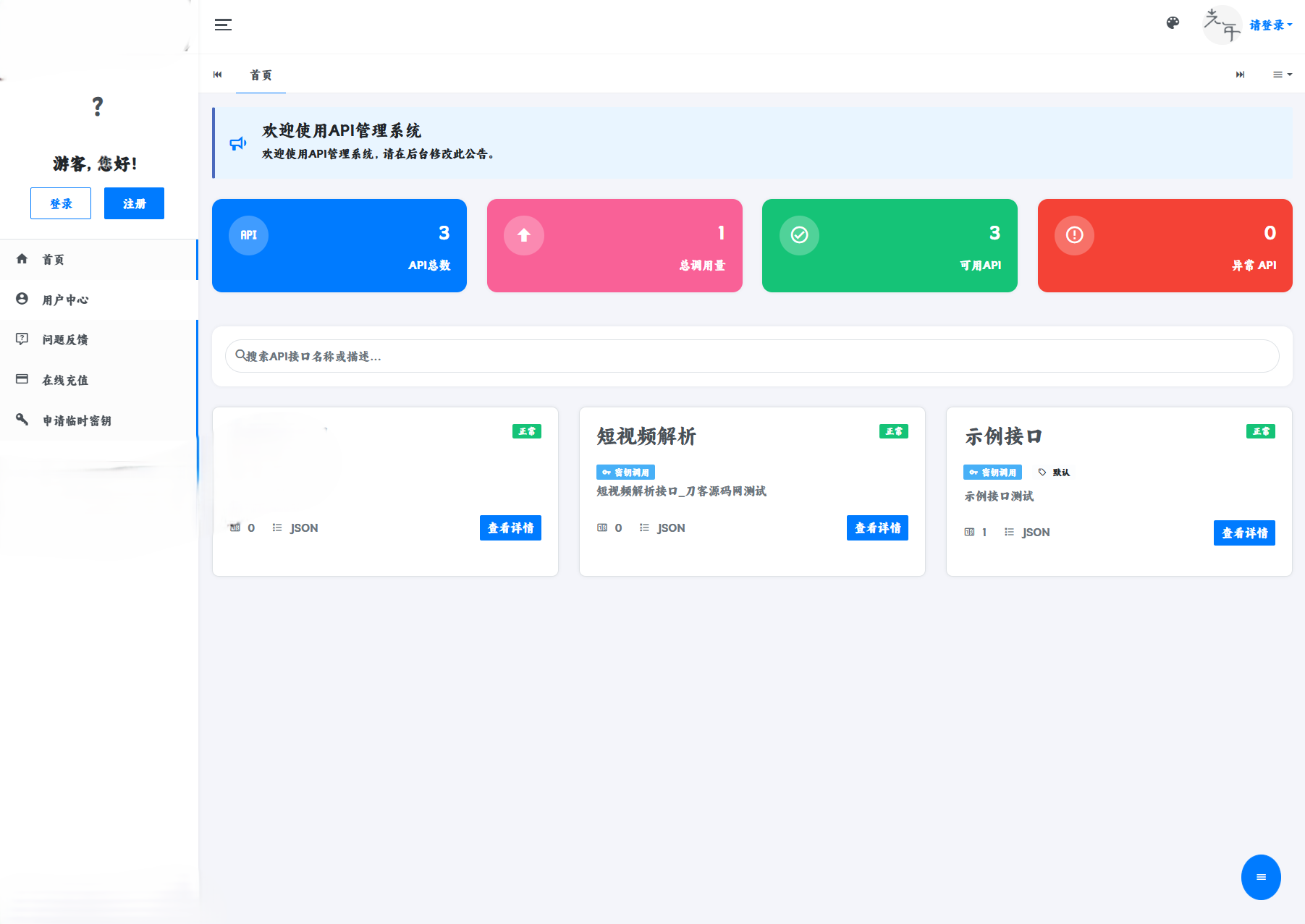Select the 首页 tab
1305x924 pixels.
[x=261, y=75]
